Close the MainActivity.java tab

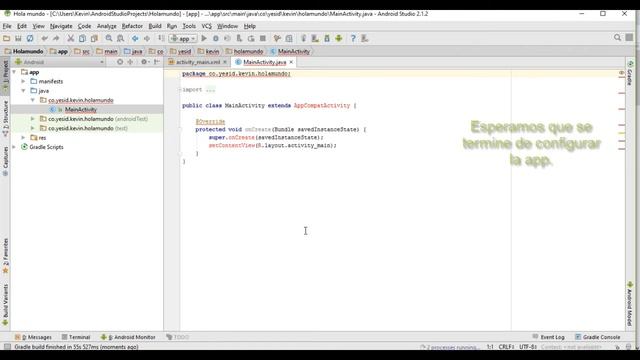[x=291, y=62]
